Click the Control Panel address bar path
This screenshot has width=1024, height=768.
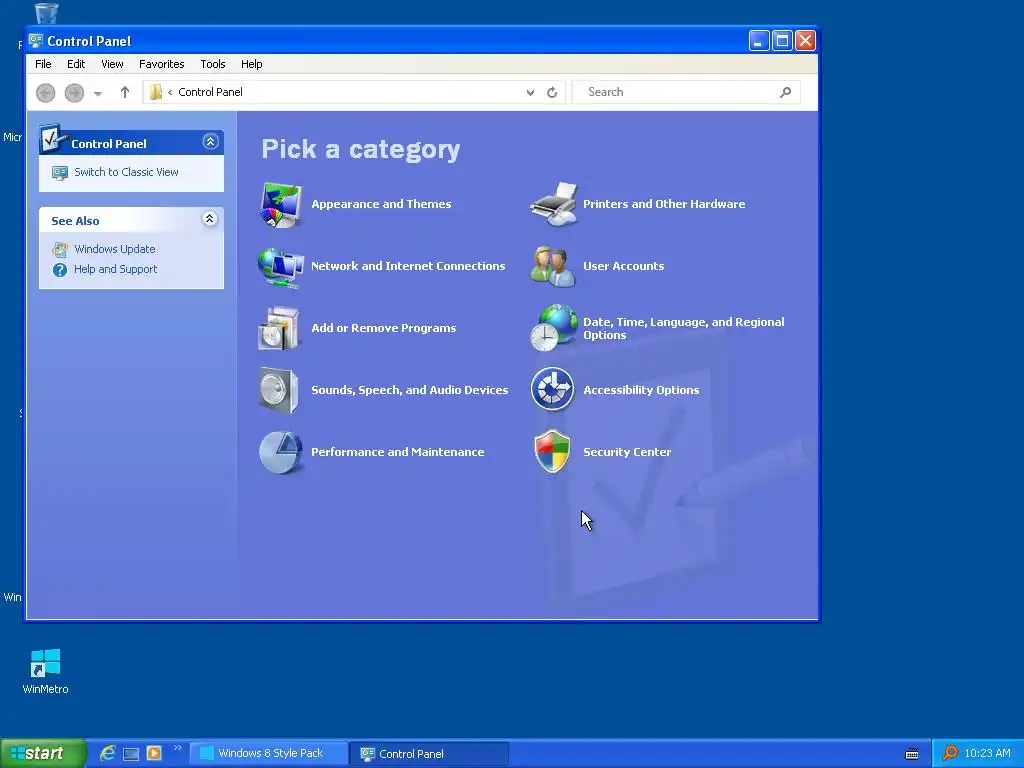point(210,92)
